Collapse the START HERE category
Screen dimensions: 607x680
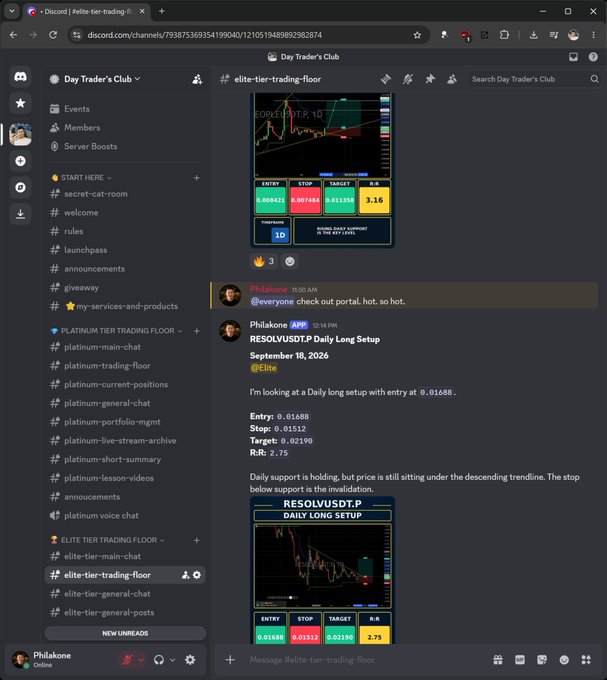coord(82,178)
